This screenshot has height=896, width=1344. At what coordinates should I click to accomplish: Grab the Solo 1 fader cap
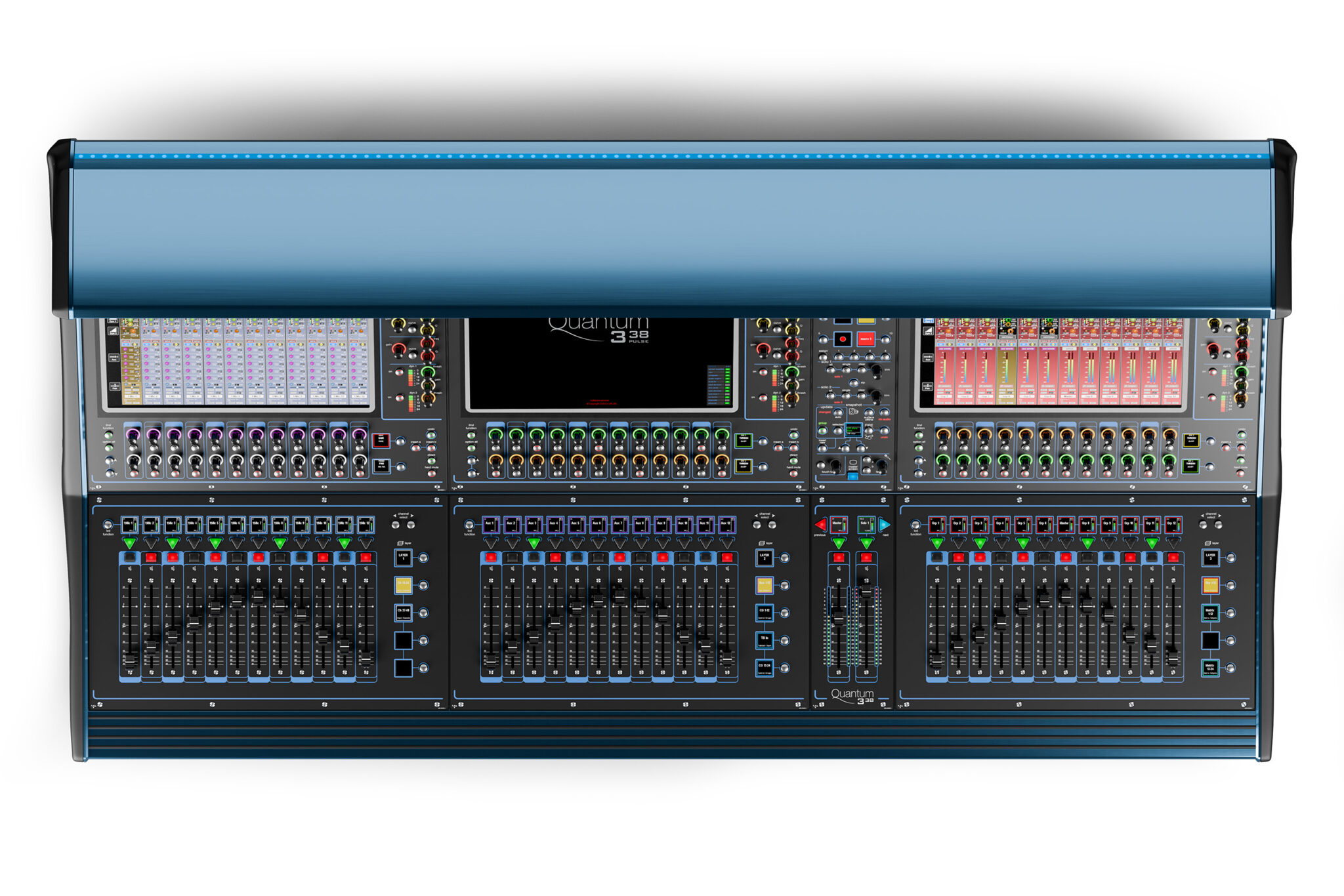pos(866,591)
